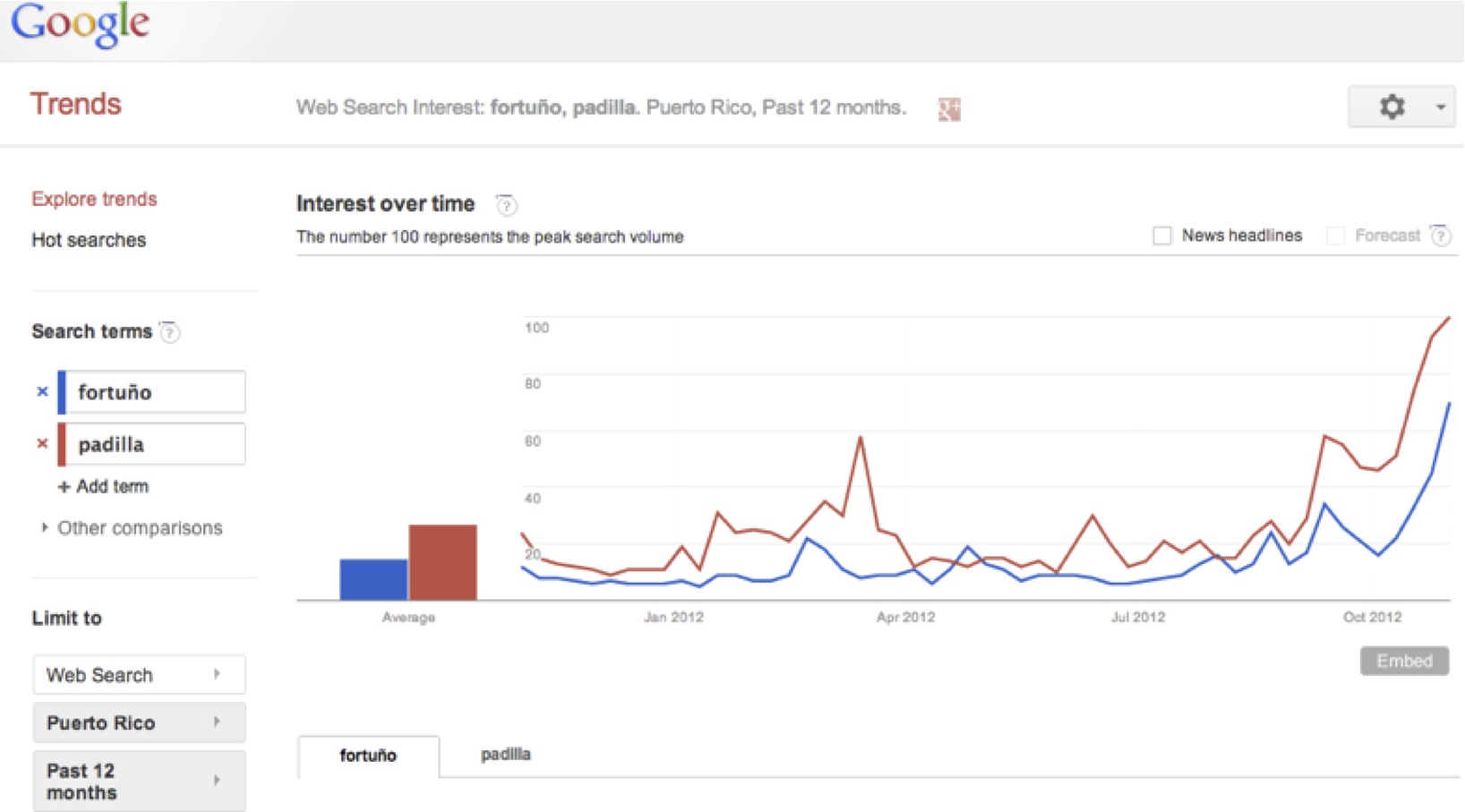Click the Embed button
Screen dimensions: 1465x812
[x=1404, y=661]
